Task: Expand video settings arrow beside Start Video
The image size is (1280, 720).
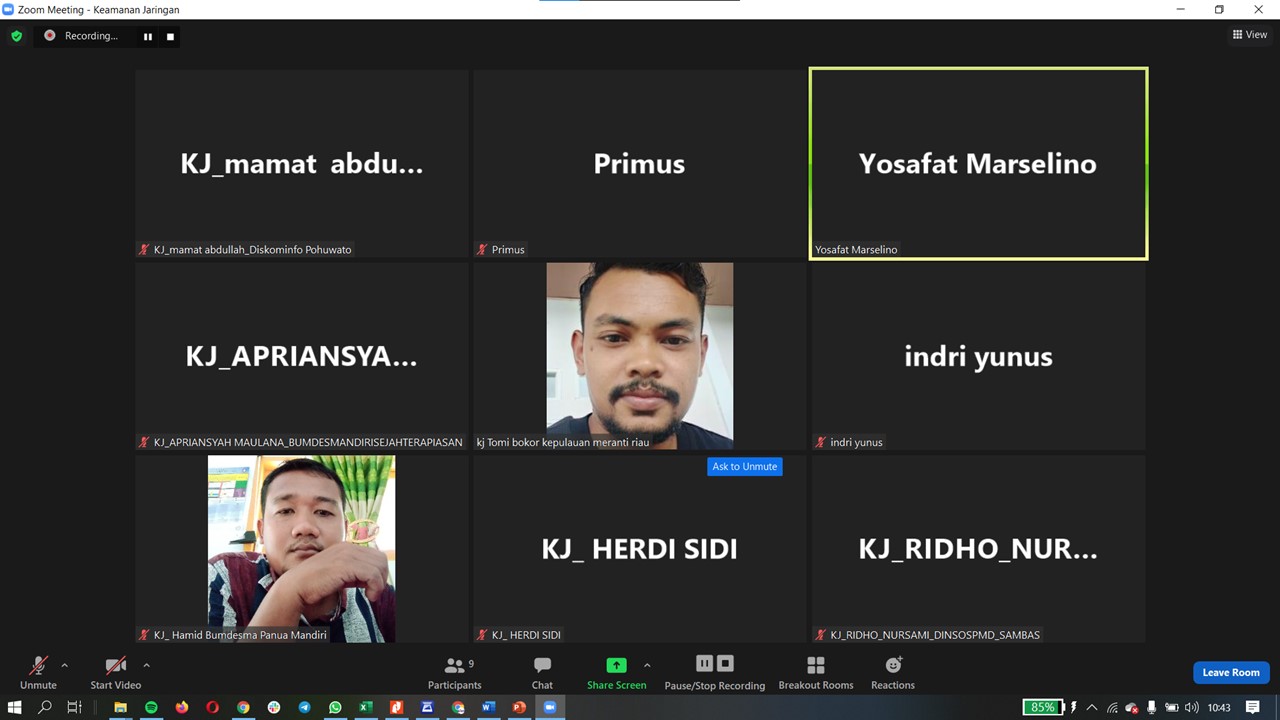Action: point(146,665)
